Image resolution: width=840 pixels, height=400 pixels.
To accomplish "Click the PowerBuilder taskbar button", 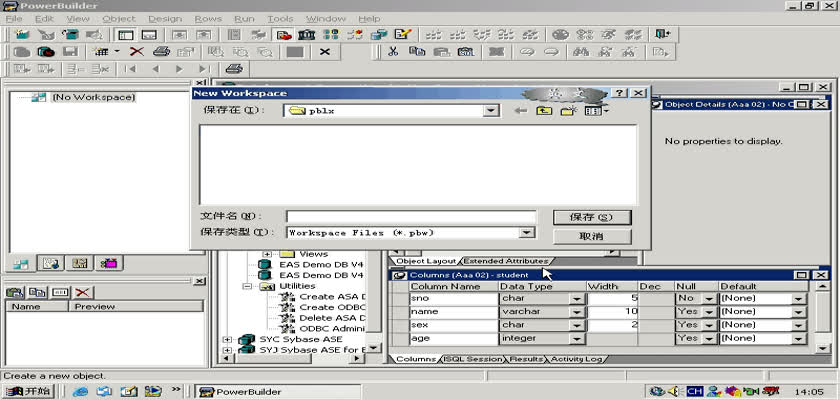I will pyautogui.click(x=277, y=391).
